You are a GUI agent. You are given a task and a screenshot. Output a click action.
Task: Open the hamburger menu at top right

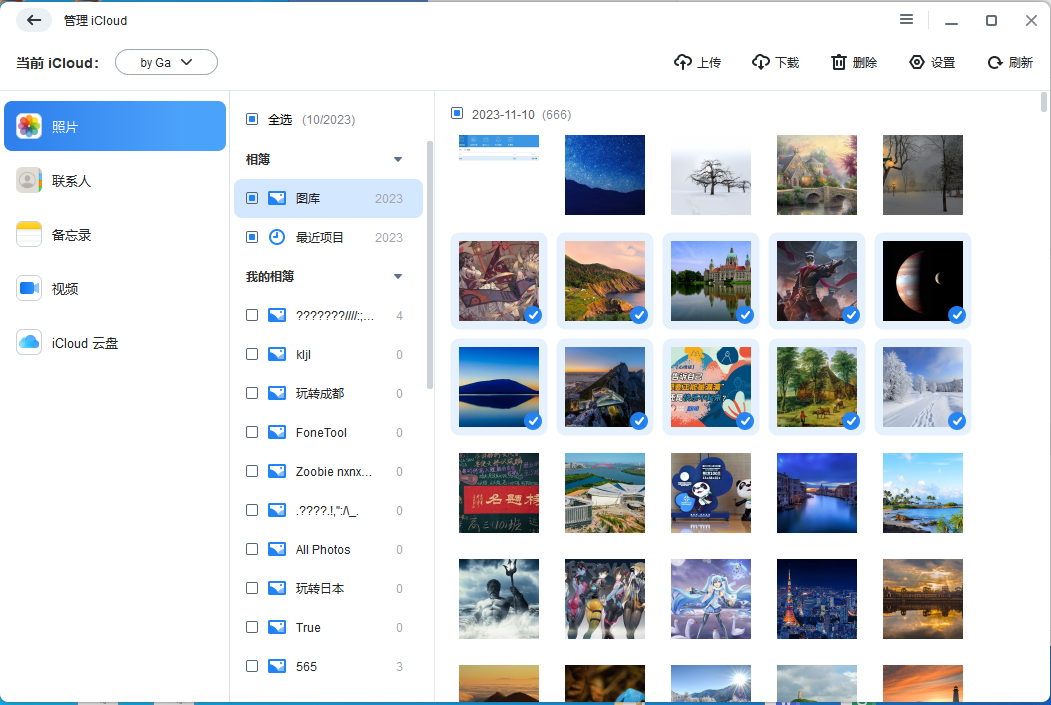coord(906,19)
